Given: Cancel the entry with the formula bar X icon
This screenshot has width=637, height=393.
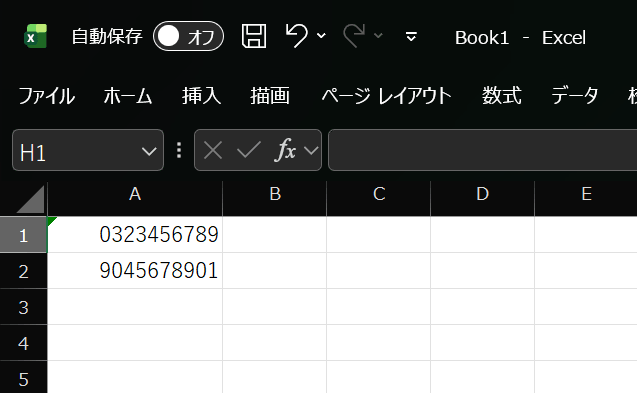Looking at the screenshot, I should pyautogui.click(x=213, y=150).
